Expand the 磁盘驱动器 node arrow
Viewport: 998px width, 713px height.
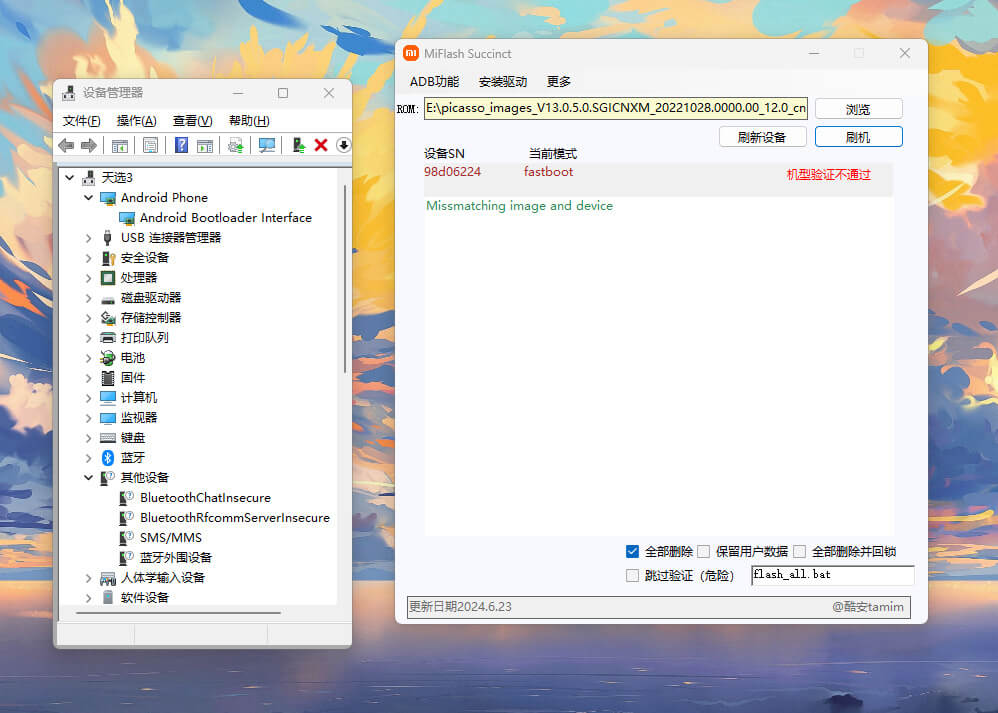click(x=88, y=298)
